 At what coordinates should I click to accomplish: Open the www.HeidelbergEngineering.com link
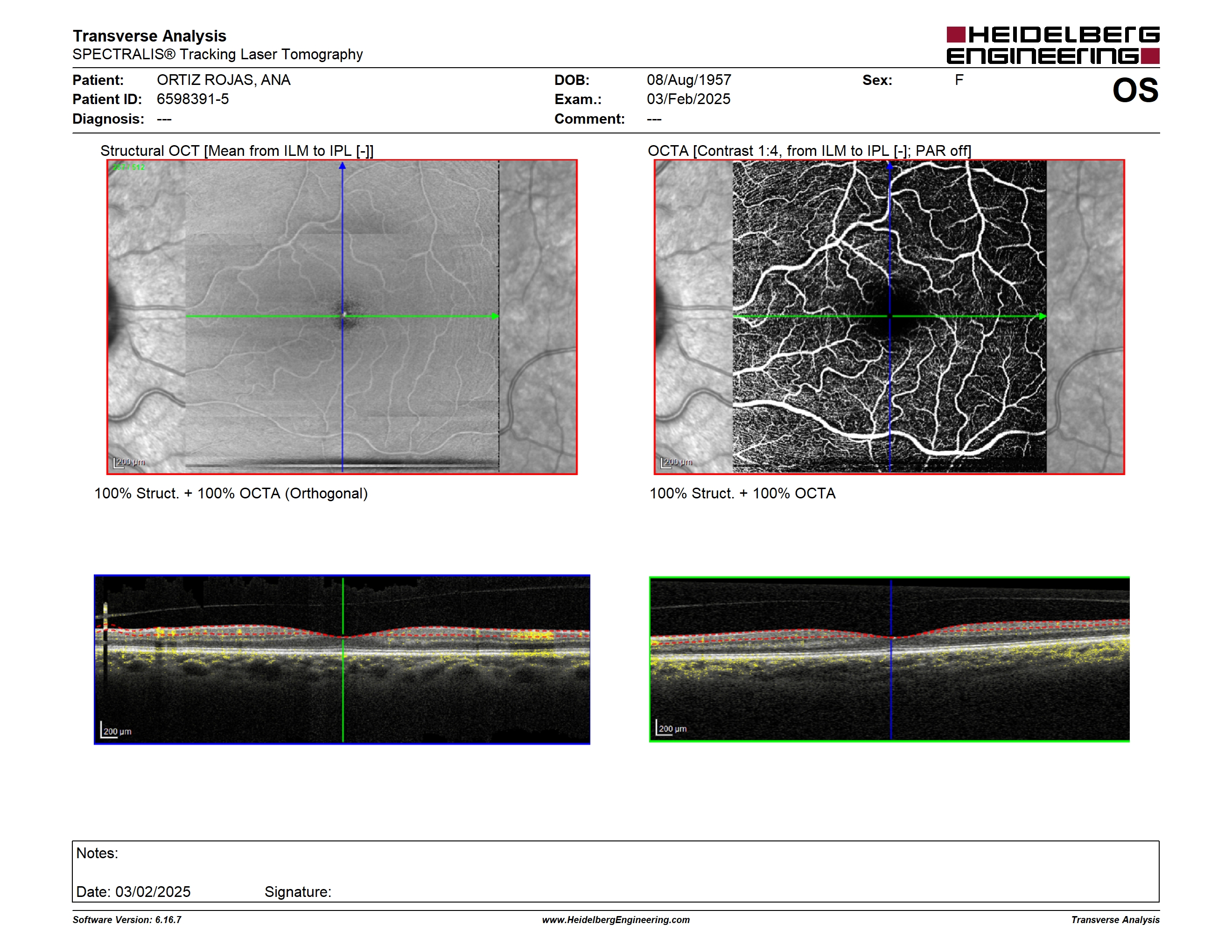pyautogui.click(x=616, y=920)
